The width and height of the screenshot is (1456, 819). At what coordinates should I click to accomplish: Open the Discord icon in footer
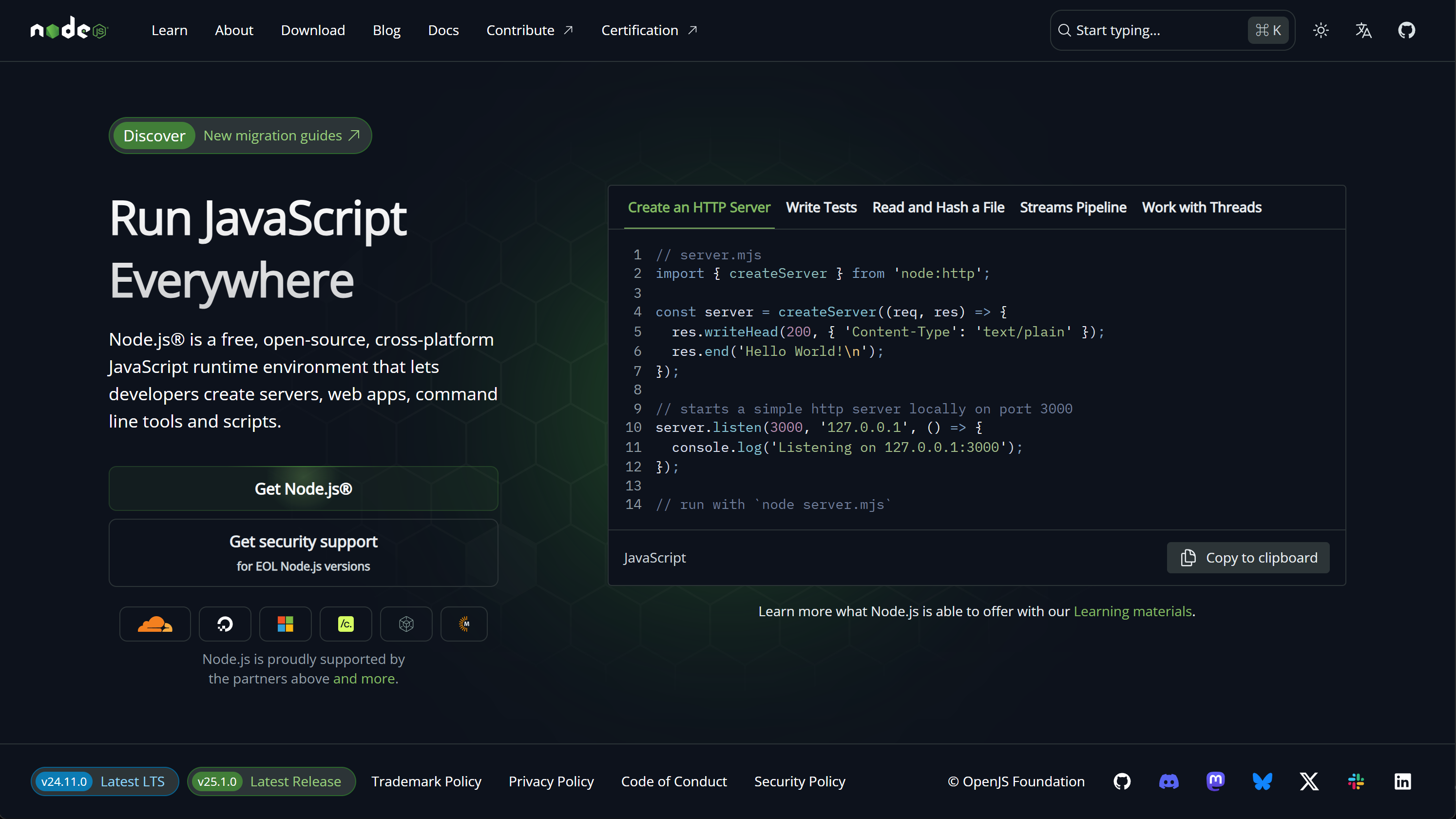point(1169,781)
